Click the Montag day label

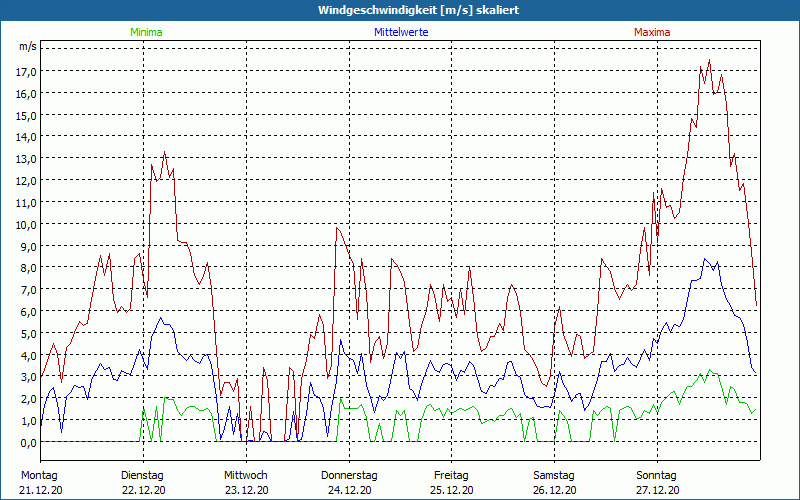(x=39, y=476)
